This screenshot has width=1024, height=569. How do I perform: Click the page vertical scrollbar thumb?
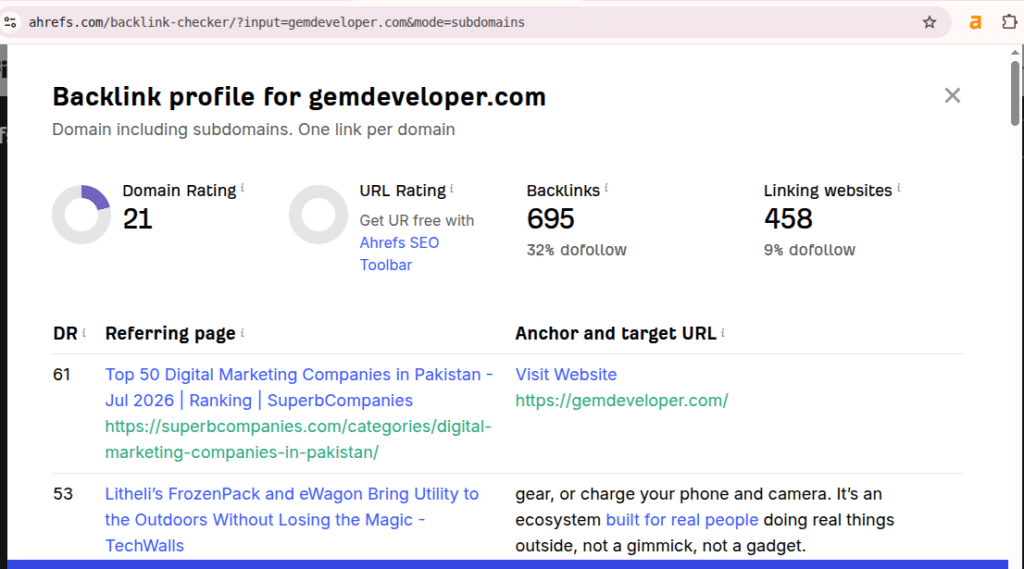pyautogui.click(x=1015, y=93)
